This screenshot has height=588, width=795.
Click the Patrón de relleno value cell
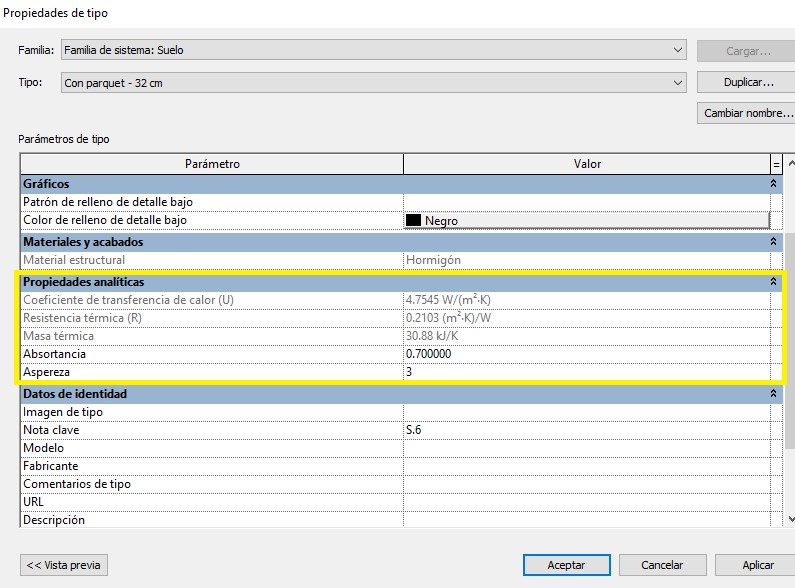586,202
